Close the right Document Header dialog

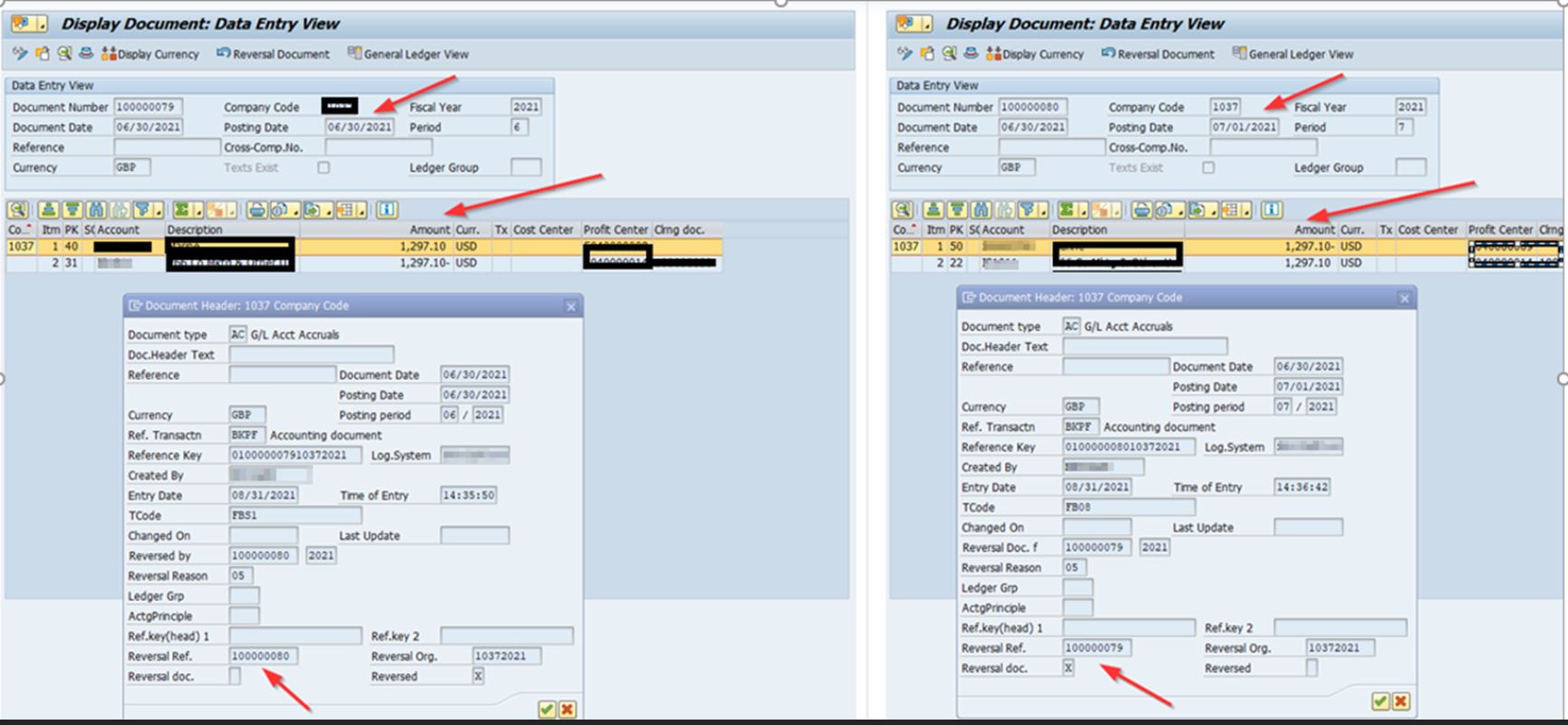click(1404, 298)
